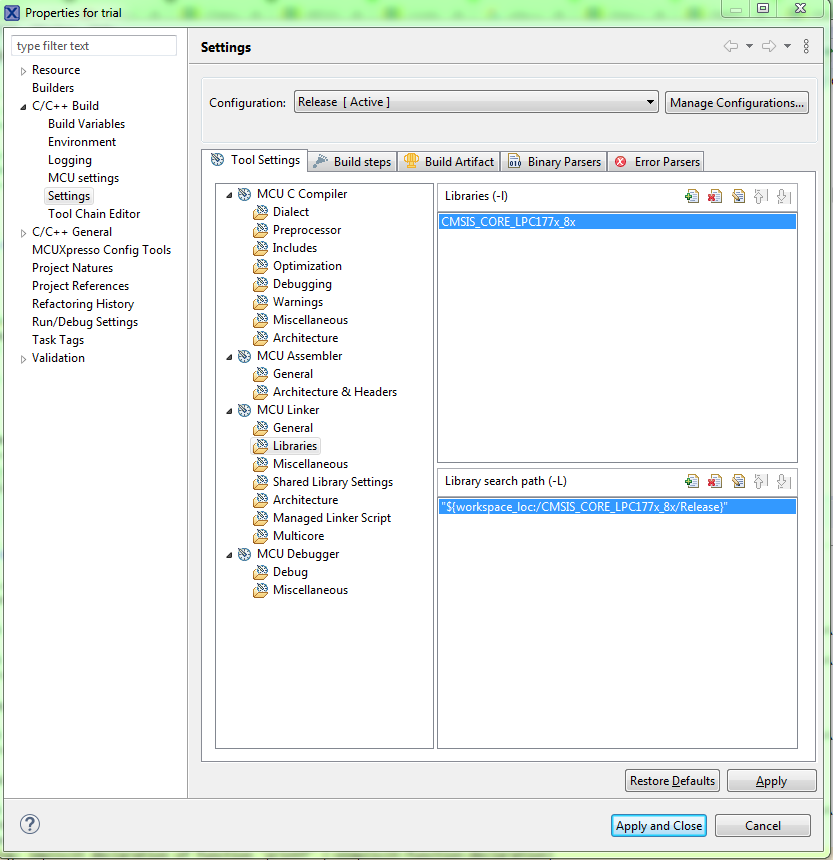Collapse the MCU Assembler node
The width and height of the screenshot is (833, 860).
click(x=229, y=357)
